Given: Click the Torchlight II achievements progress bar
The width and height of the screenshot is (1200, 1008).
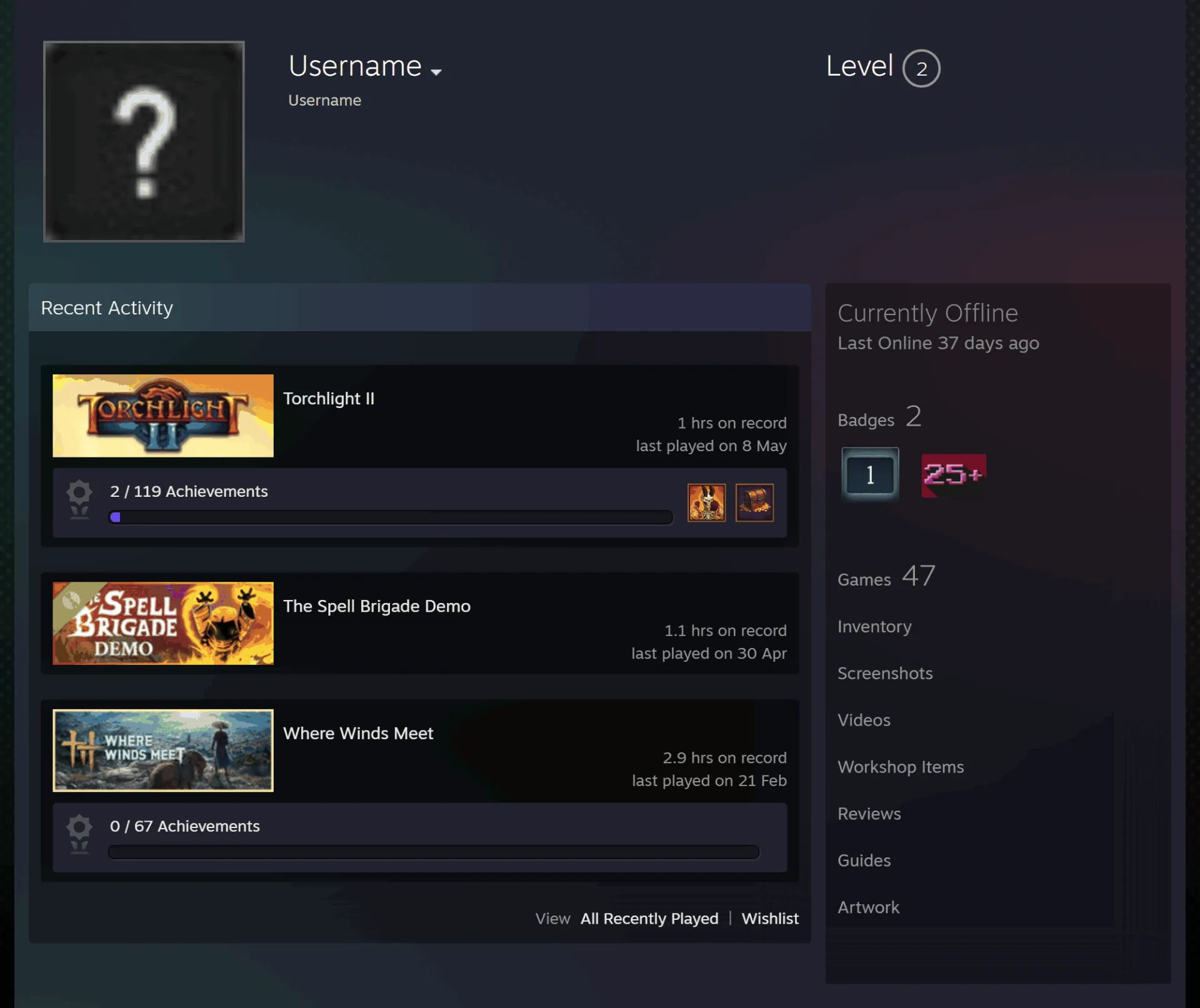Looking at the screenshot, I should tap(391, 517).
